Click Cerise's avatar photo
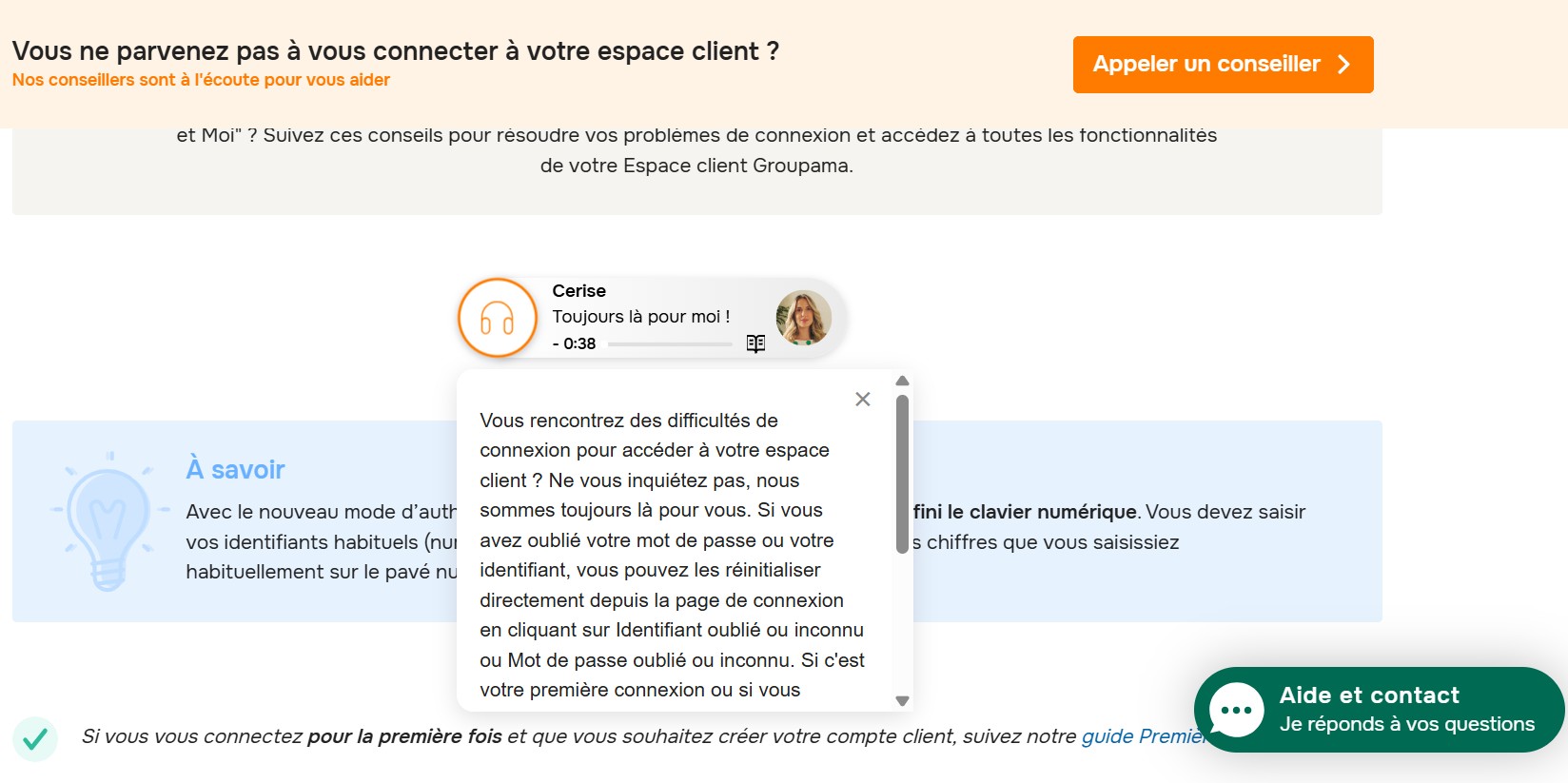1568x783 pixels. 804,318
